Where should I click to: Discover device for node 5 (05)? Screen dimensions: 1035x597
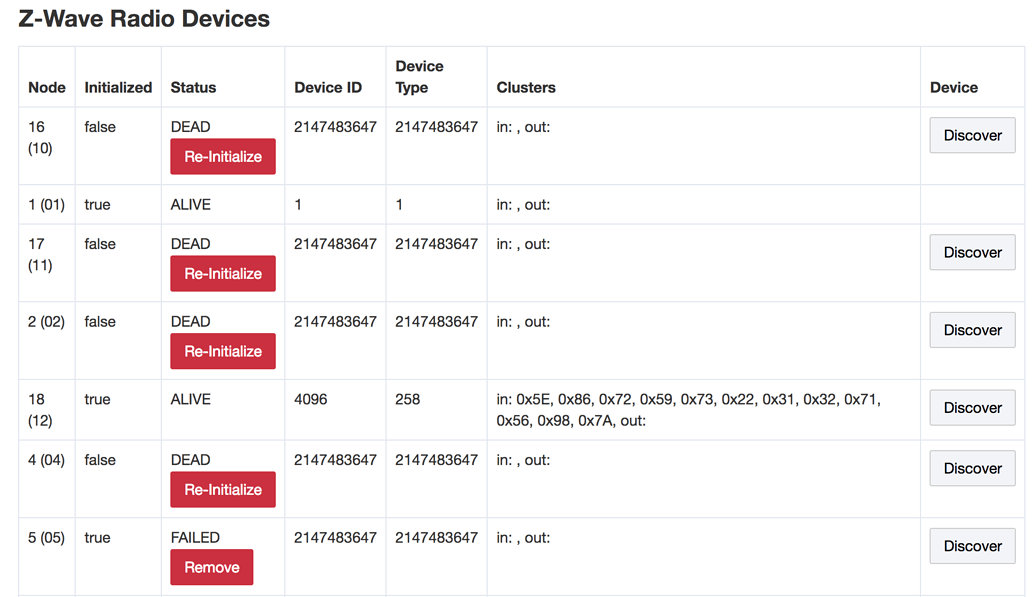(972, 546)
